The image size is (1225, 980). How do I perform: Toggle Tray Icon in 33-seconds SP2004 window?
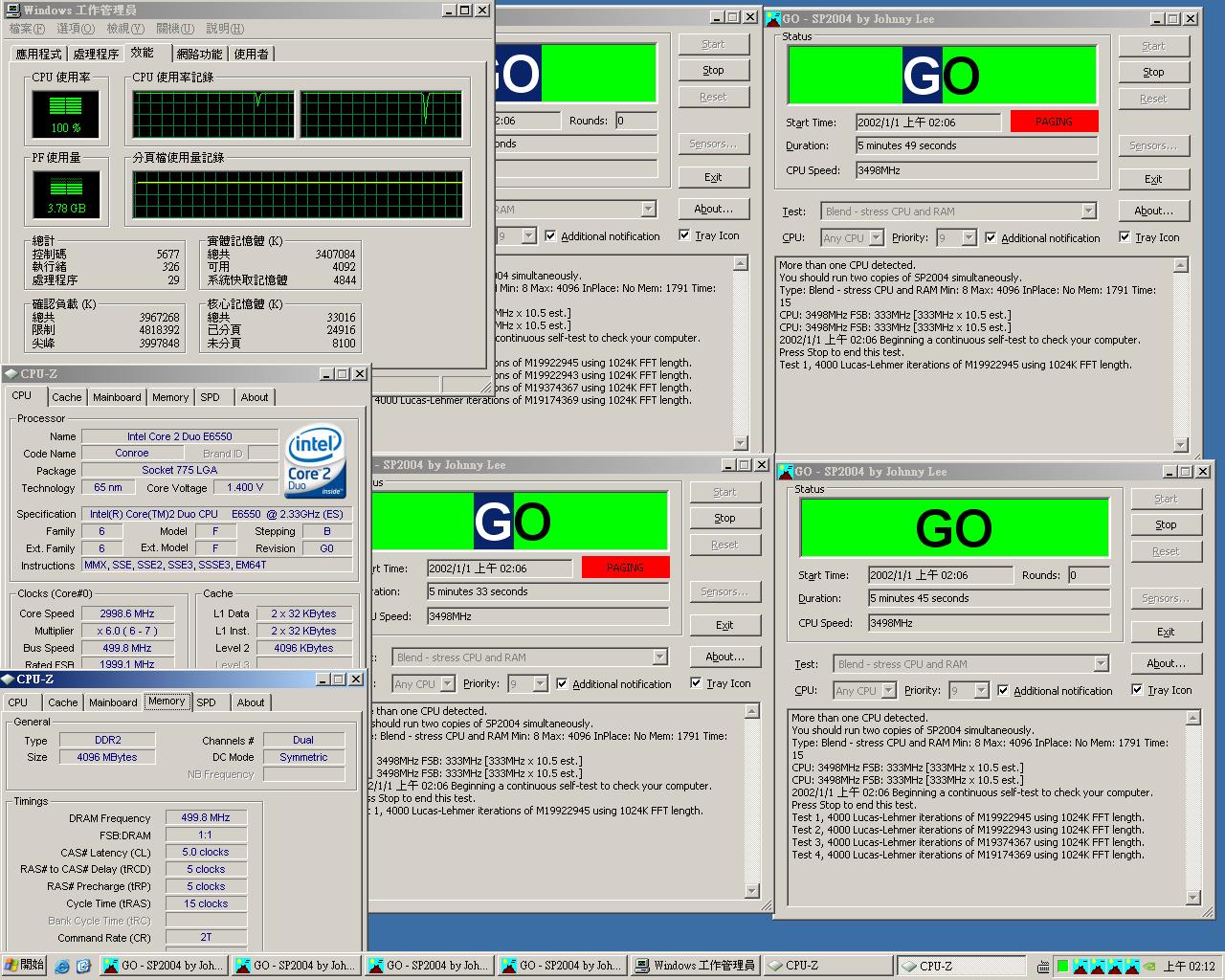(x=696, y=682)
